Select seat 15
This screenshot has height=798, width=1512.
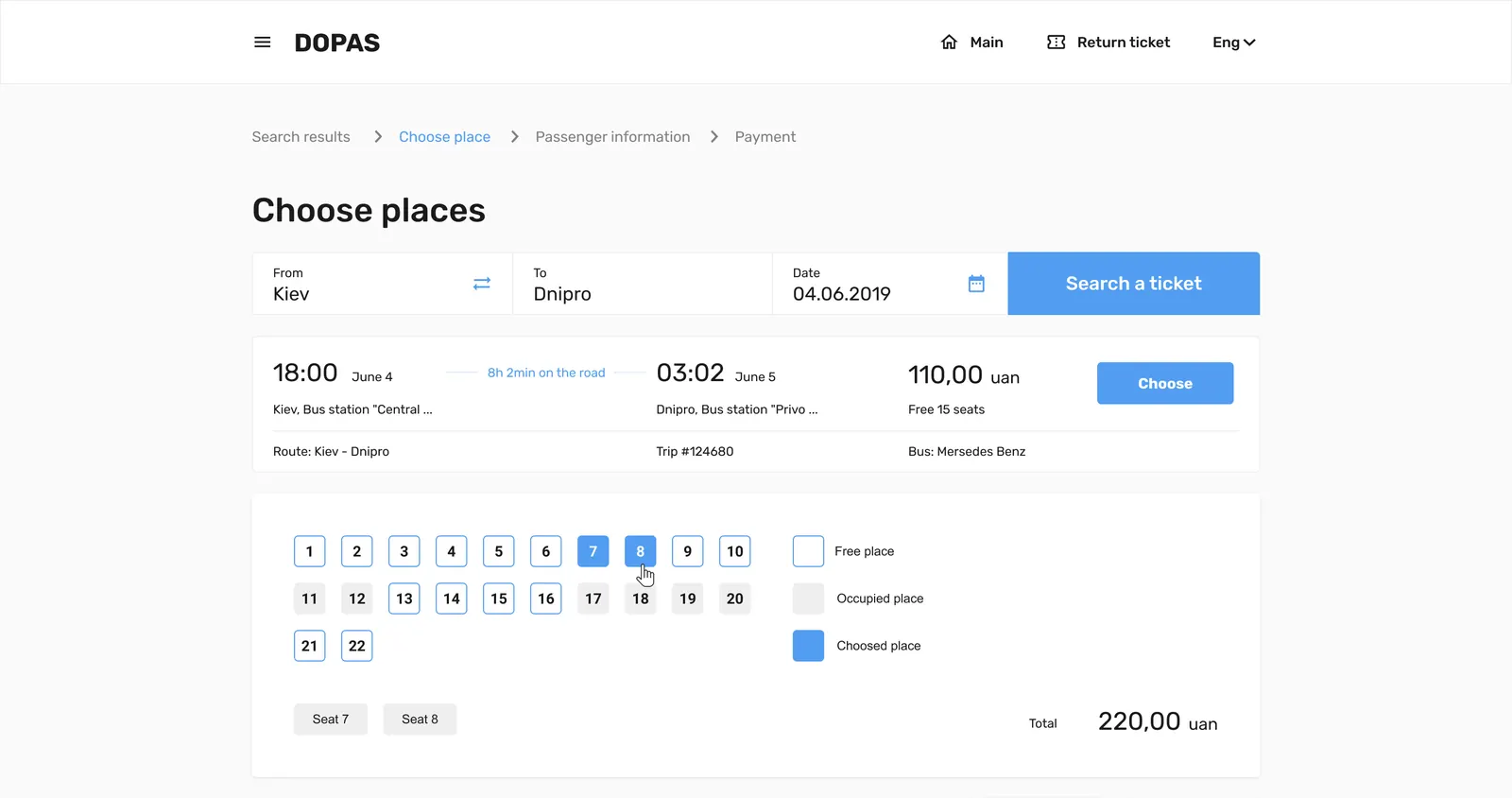[499, 598]
